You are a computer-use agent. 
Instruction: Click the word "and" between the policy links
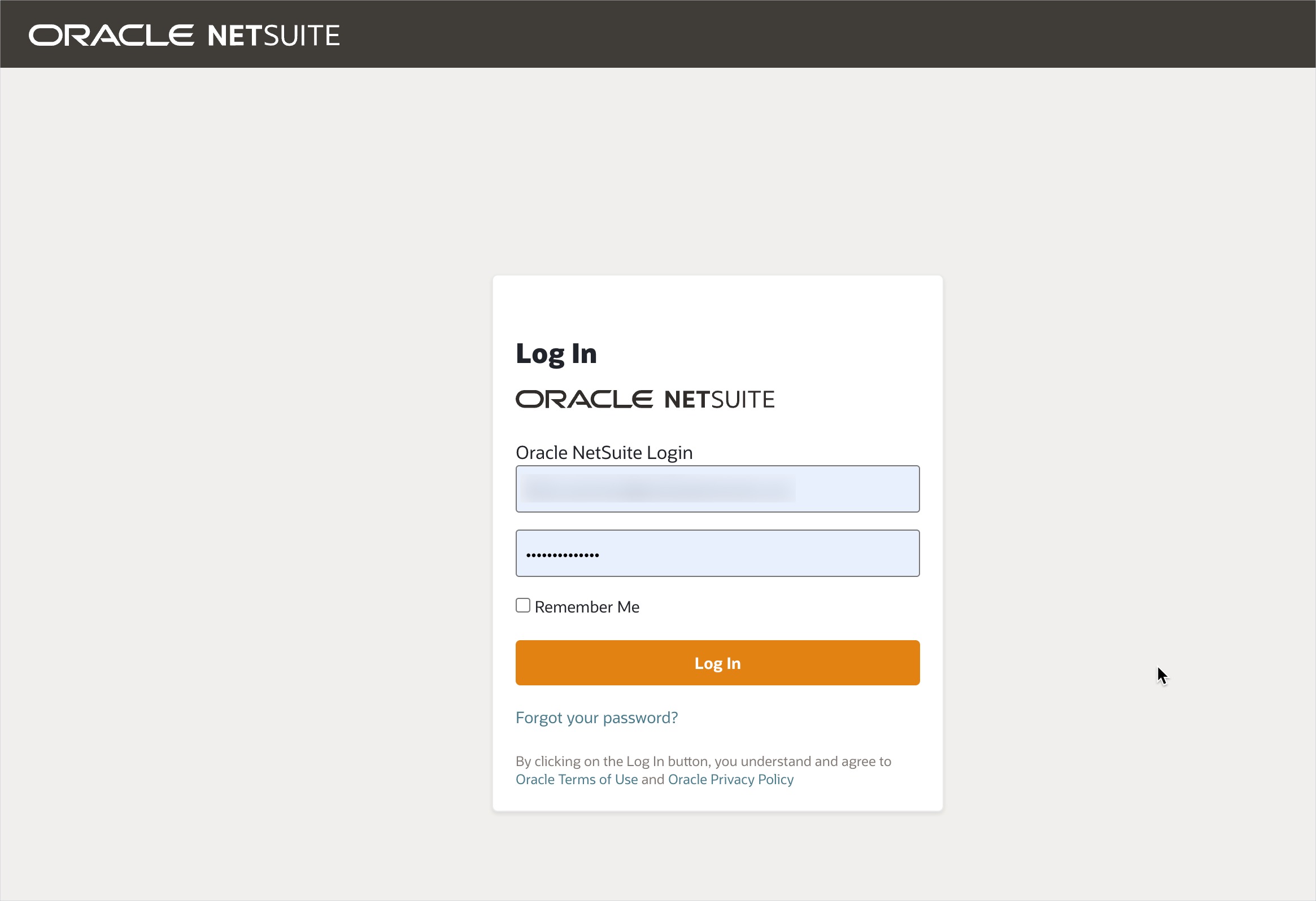coord(652,779)
